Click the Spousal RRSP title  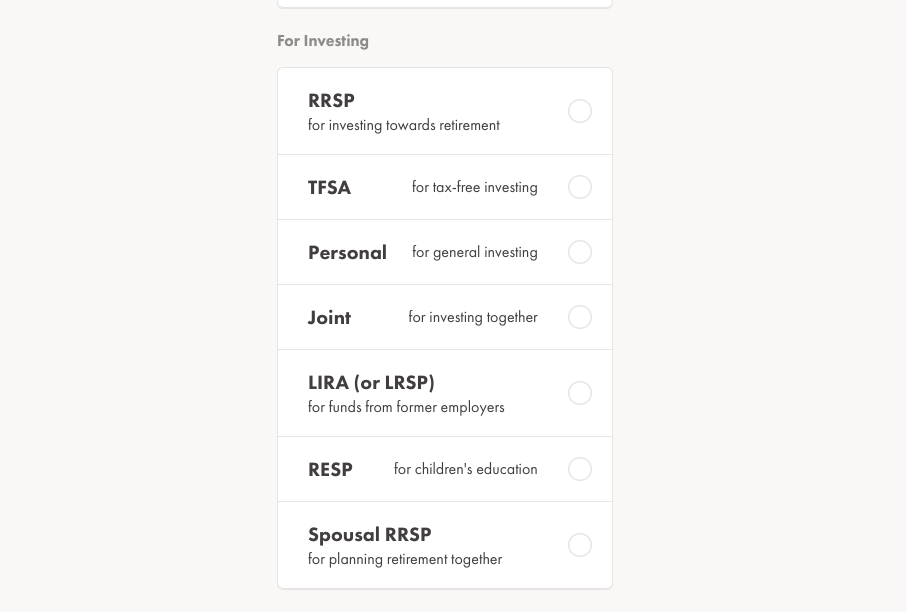click(x=369, y=535)
